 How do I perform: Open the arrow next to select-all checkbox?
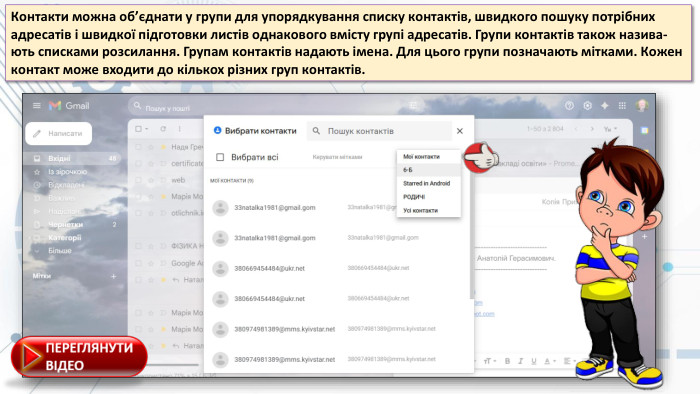pyautogui.click(x=146, y=129)
